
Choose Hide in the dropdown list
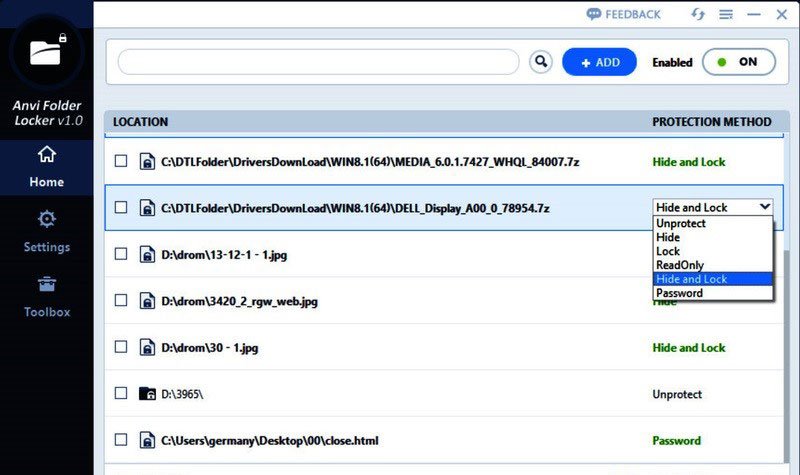(713, 237)
